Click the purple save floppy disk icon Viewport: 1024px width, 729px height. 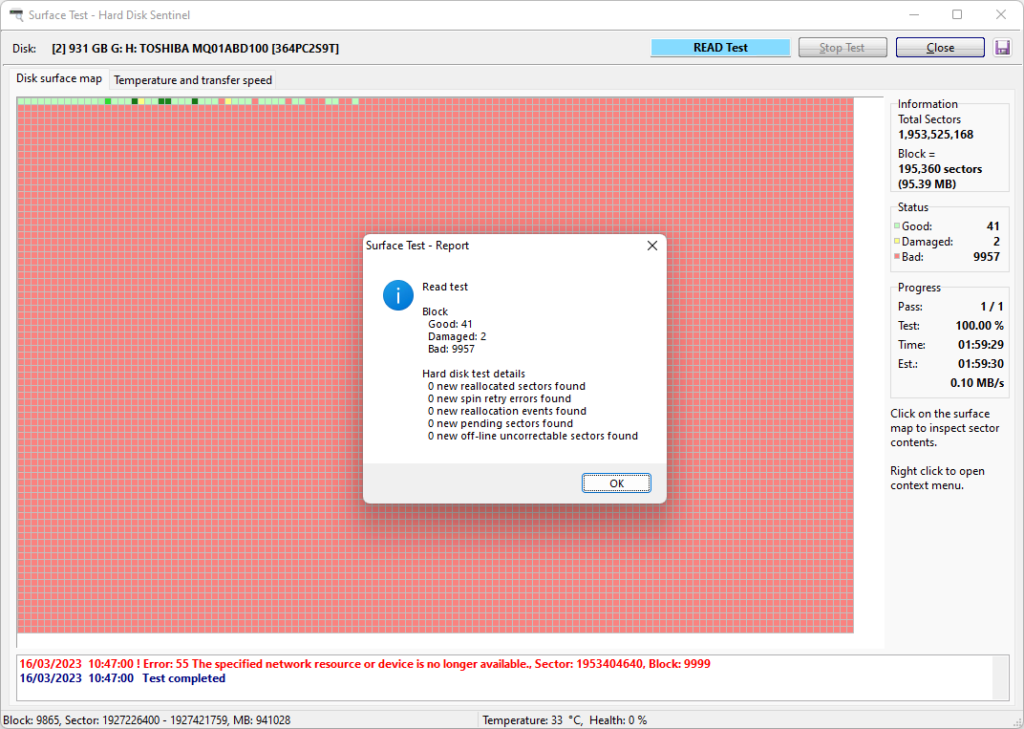tap(1002, 48)
